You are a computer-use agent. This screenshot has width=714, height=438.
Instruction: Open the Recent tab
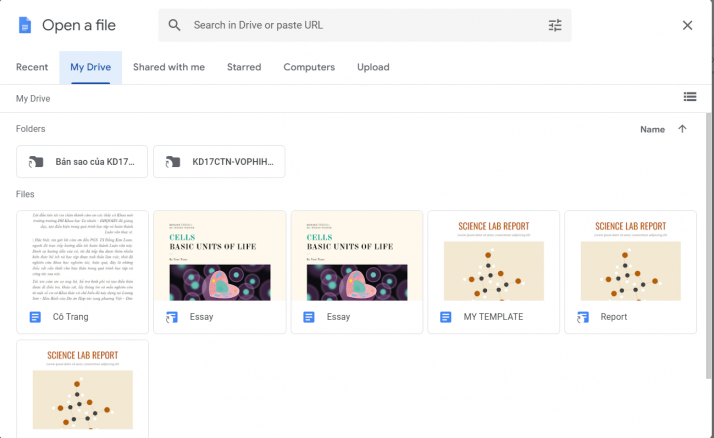tap(32, 67)
